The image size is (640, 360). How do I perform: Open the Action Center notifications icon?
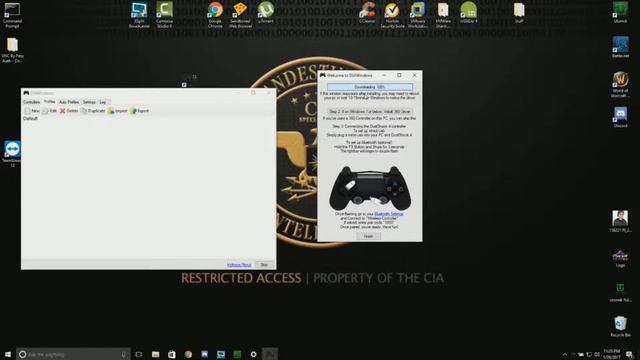coord(630,354)
